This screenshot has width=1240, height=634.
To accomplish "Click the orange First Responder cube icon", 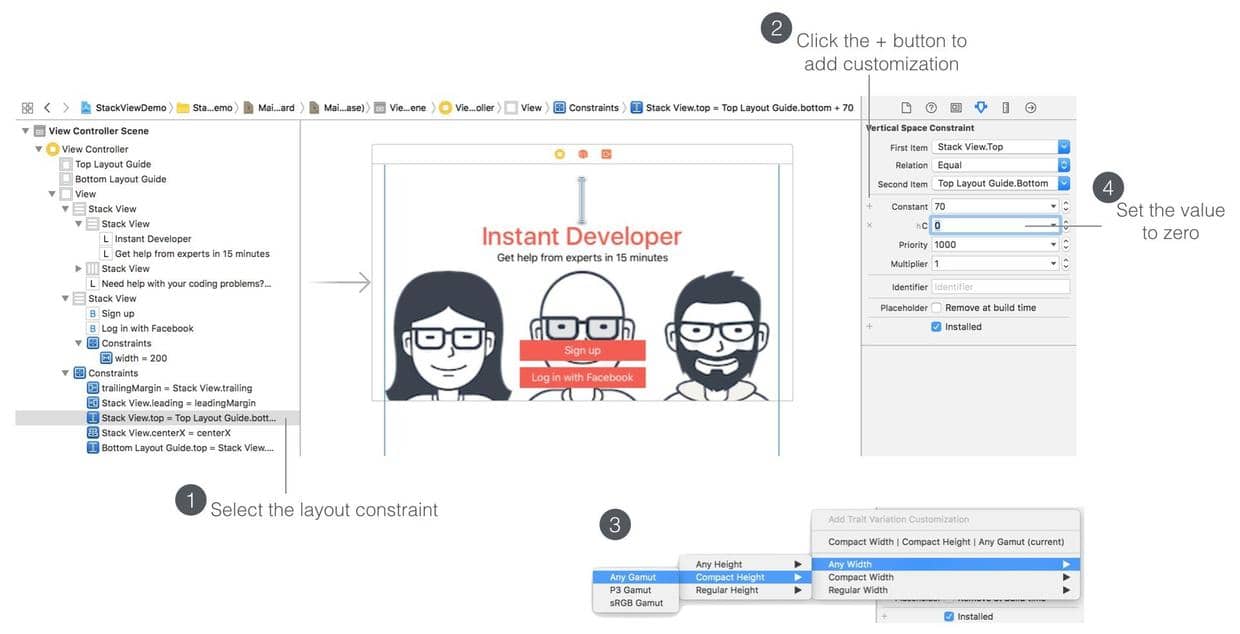I will (583, 154).
